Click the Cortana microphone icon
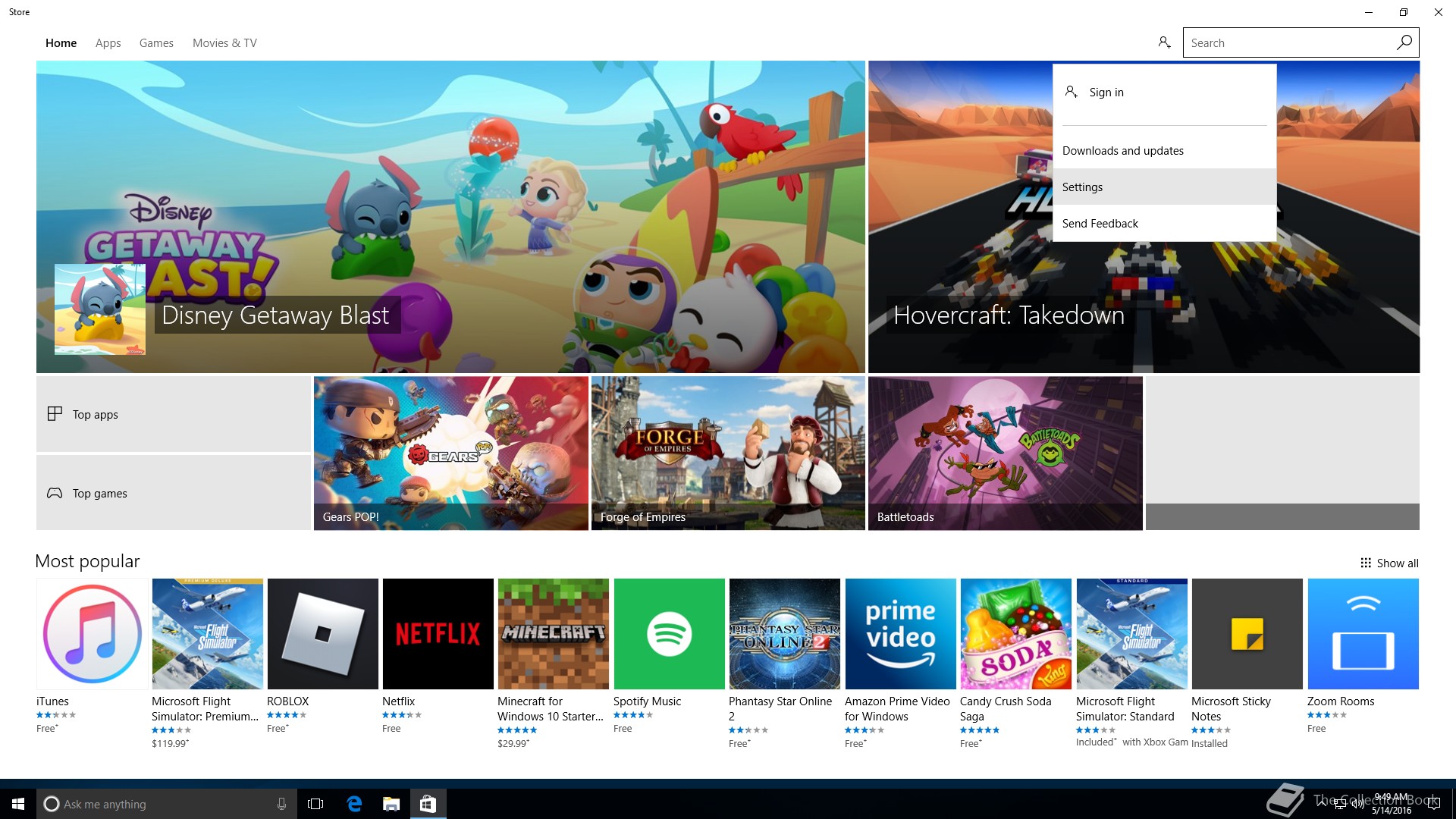Screen dimensions: 1456x819 pyautogui.click(x=281, y=804)
